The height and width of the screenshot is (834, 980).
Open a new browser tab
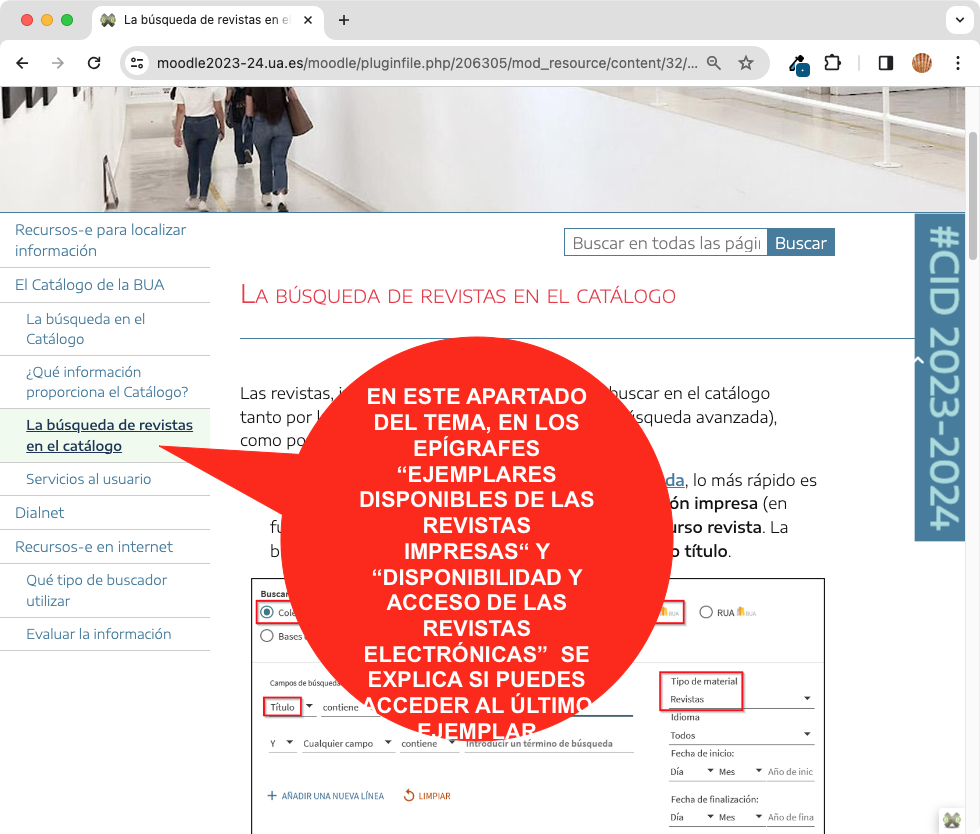(x=344, y=20)
